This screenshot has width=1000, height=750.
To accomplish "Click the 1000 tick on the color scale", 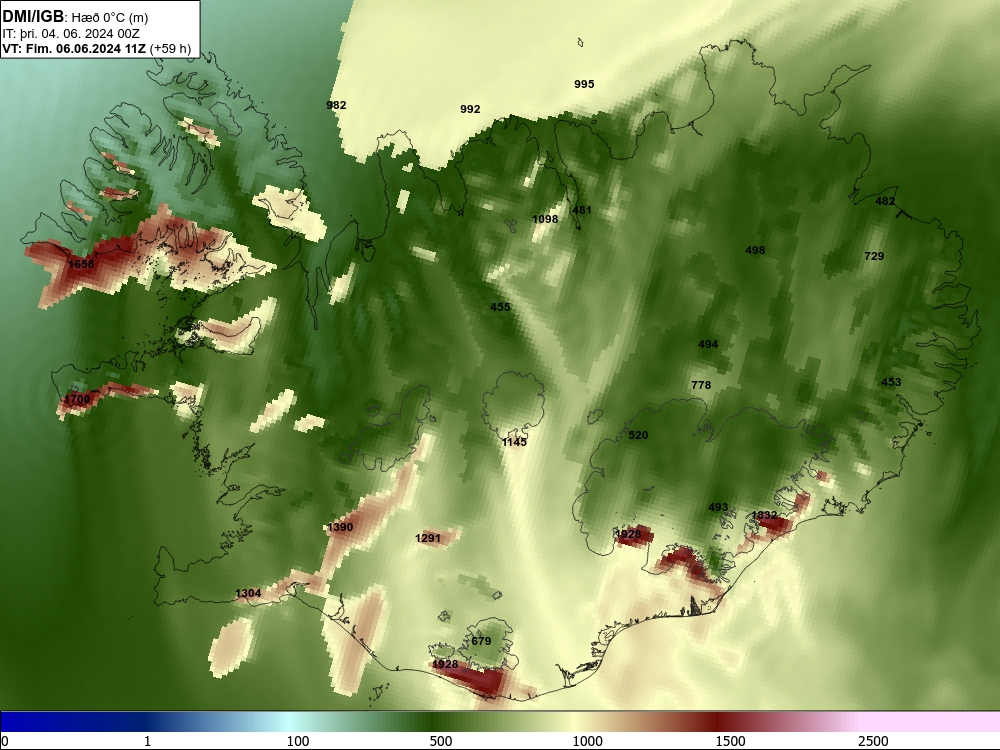I will coord(587,741).
